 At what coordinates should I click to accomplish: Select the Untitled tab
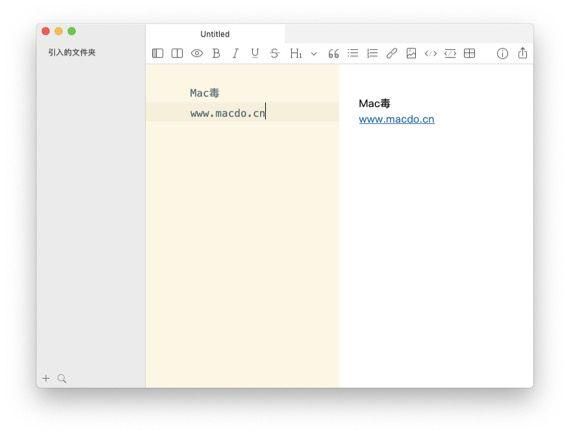[215, 34]
